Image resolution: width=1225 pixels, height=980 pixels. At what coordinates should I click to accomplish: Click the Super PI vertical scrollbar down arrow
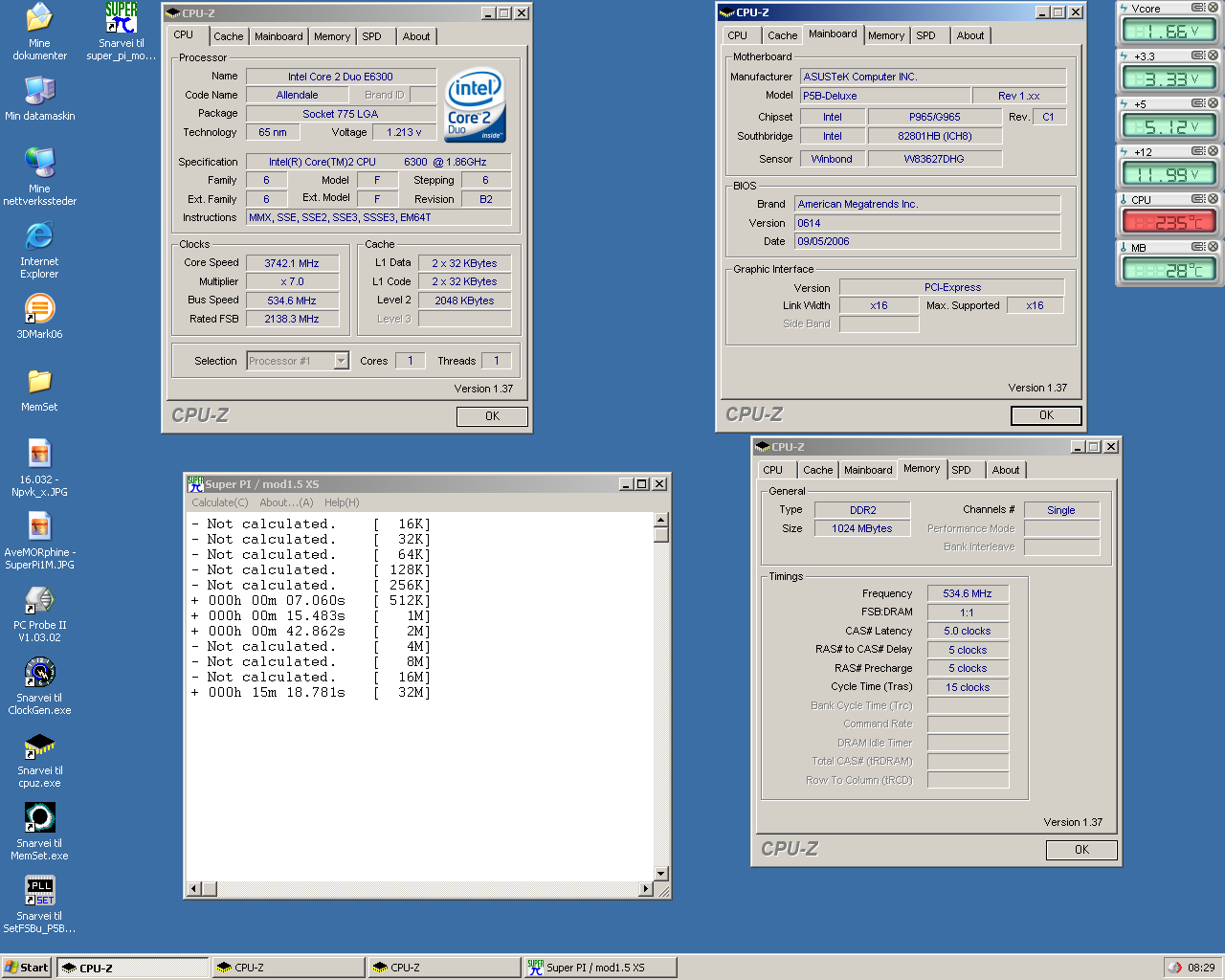click(x=660, y=873)
